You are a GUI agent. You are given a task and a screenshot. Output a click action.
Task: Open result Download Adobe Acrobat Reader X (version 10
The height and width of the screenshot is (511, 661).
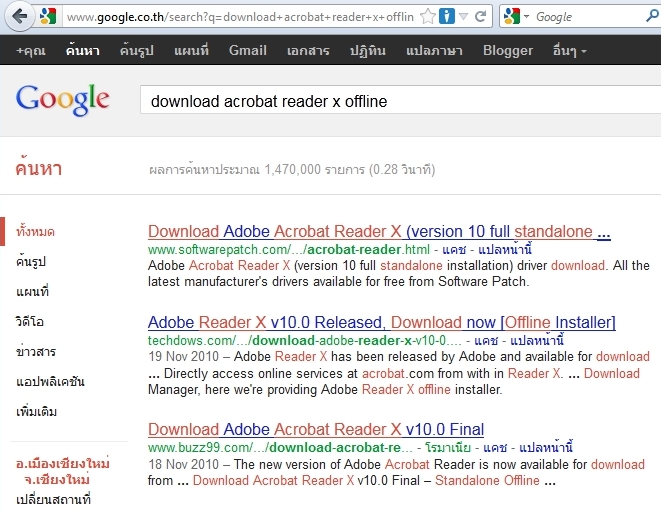pyautogui.click(x=379, y=231)
